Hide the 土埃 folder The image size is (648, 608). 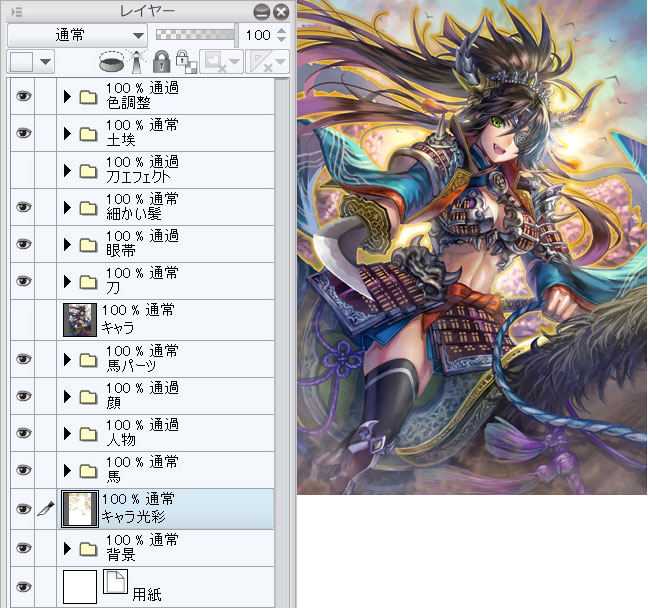[x=23, y=133]
